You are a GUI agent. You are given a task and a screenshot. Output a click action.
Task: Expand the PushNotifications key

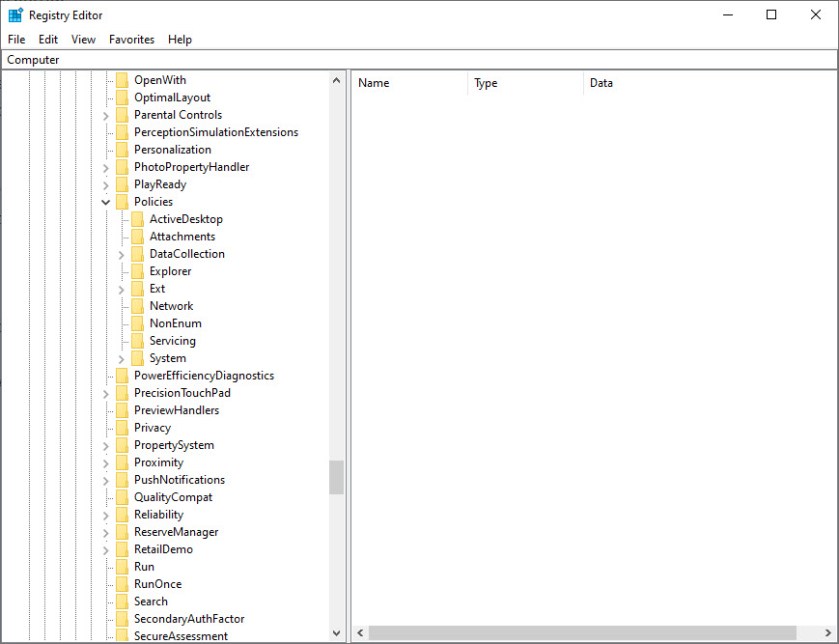[x=106, y=480]
